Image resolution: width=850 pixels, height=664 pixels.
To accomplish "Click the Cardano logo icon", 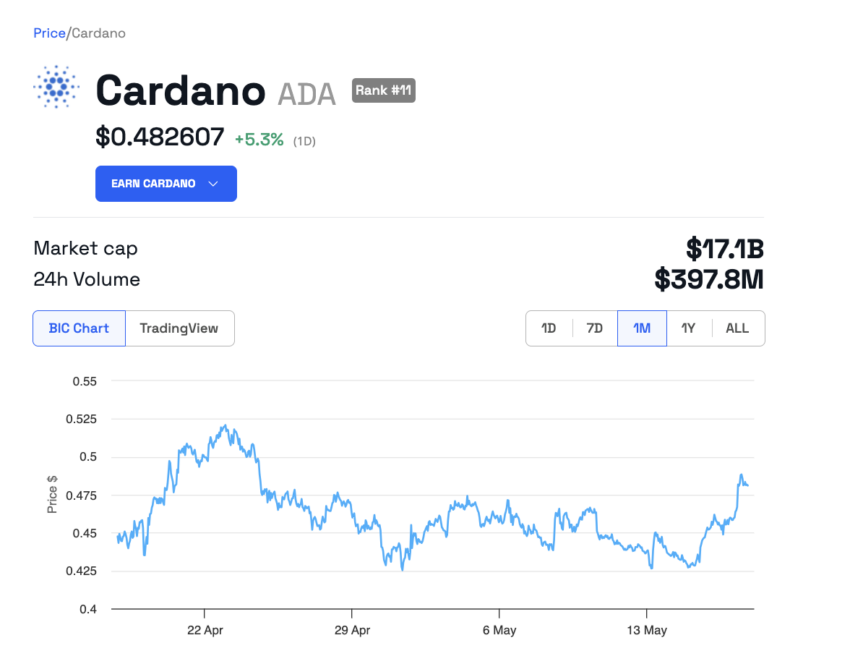I will click(56, 87).
